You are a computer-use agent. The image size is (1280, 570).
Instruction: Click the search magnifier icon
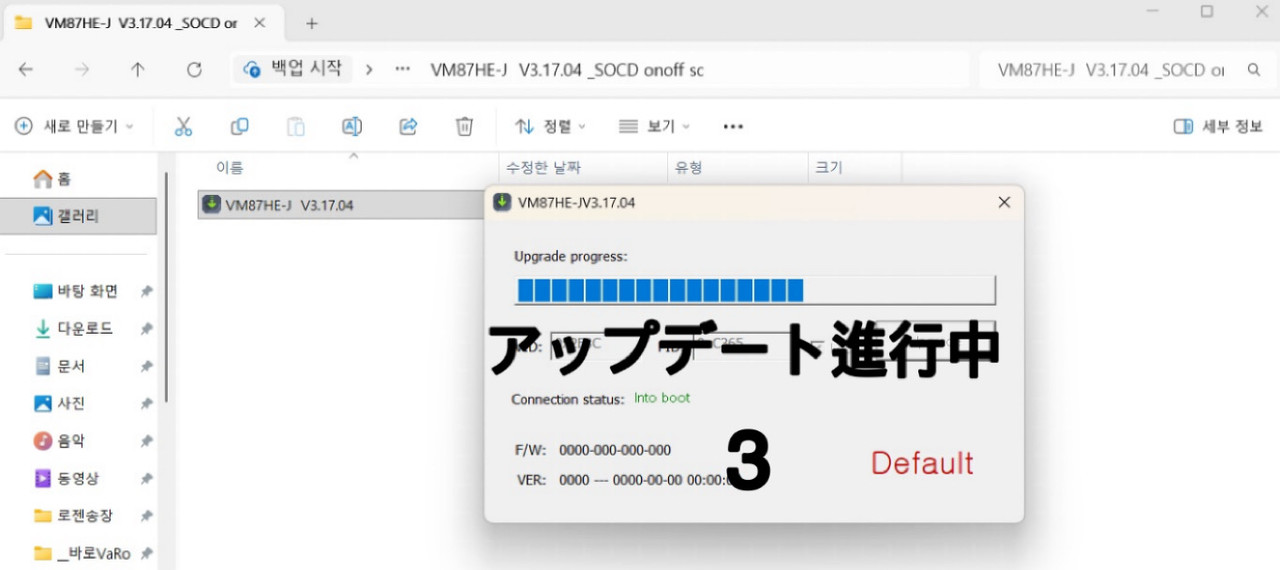pyautogui.click(x=1254, y=70)
